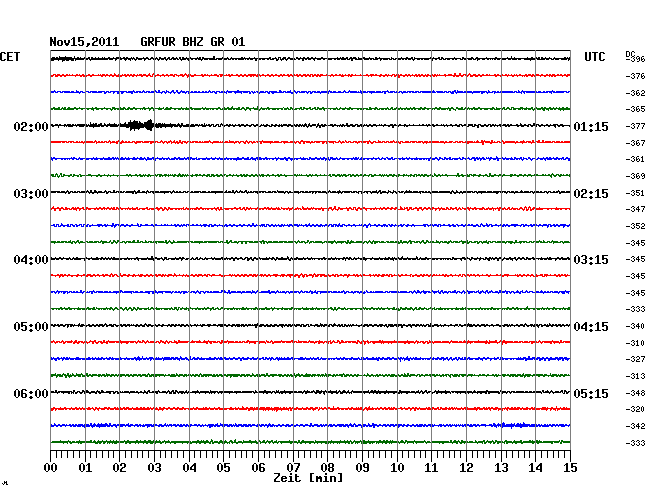This screenshot has height=494, width=650.
Task: Select minute tick label 15 on x-axis
Action: (570, 468)
